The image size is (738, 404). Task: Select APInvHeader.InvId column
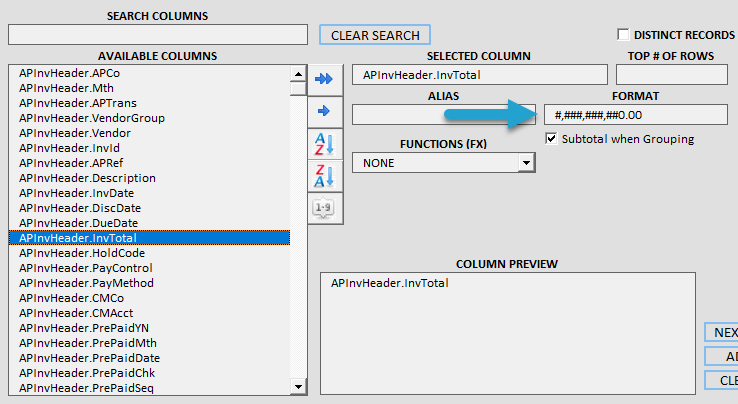click(x=150, y=148)
